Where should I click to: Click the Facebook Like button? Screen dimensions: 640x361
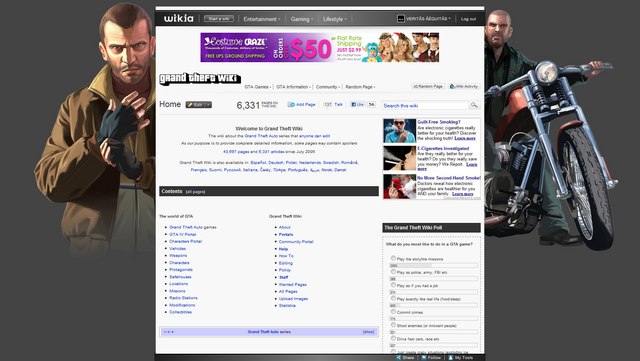pyautogui.click(x=357, y=105)
